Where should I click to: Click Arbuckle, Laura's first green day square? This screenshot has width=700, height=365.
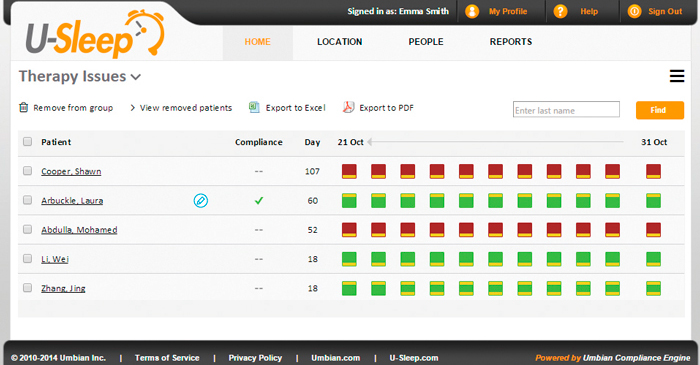pos(349,201)
